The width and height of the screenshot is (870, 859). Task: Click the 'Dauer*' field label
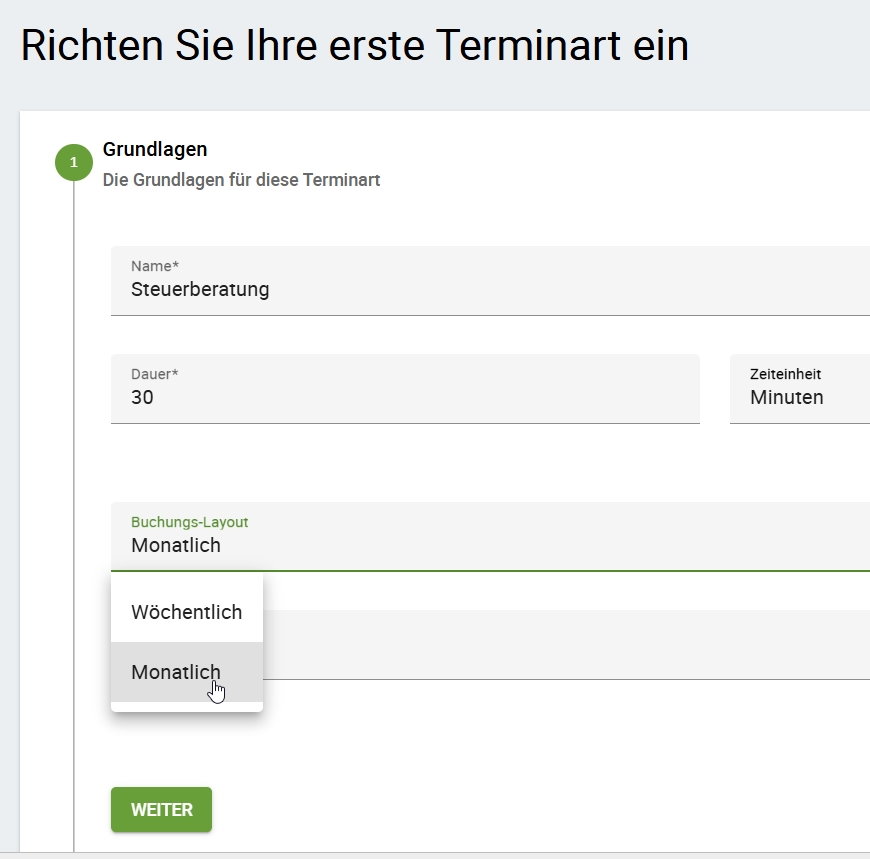tap(154, 374)
